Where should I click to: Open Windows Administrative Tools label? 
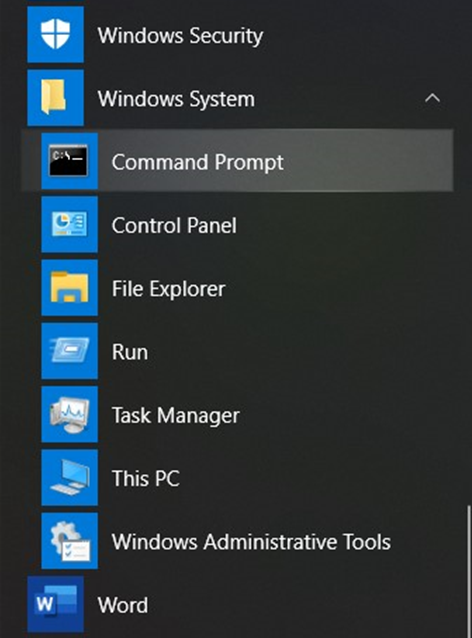[251, 542]
